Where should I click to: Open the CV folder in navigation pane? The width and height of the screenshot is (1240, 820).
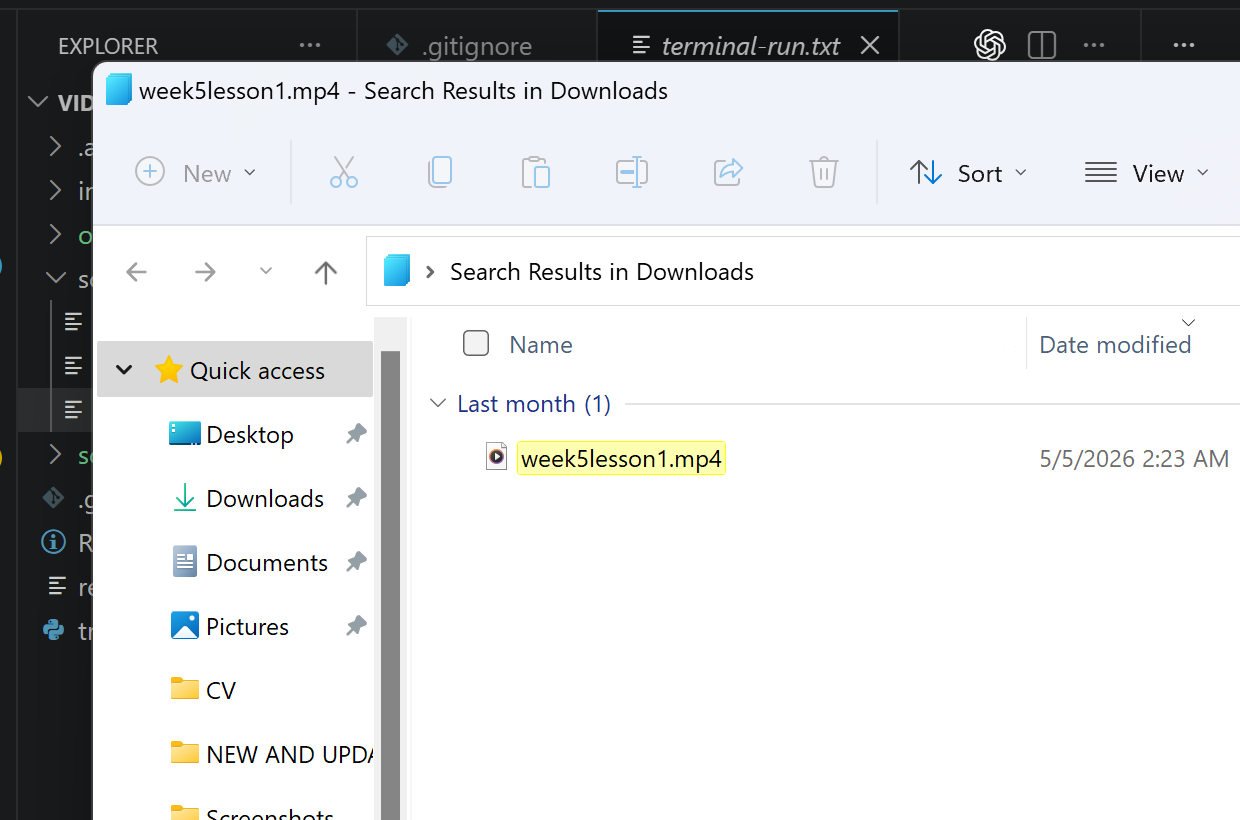220,691
